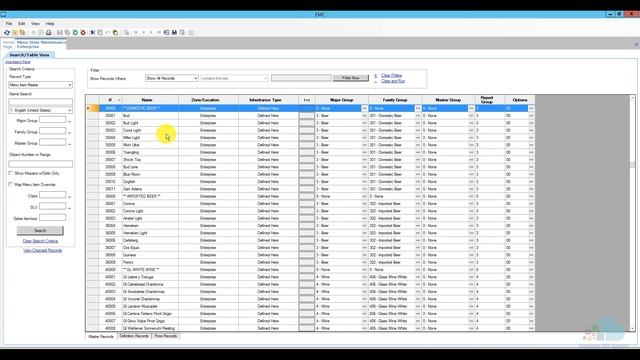This screenshot has width=640, height=360.
Task: Click the filter value text field
Action: pyautogui.click(x=301, y=78)
